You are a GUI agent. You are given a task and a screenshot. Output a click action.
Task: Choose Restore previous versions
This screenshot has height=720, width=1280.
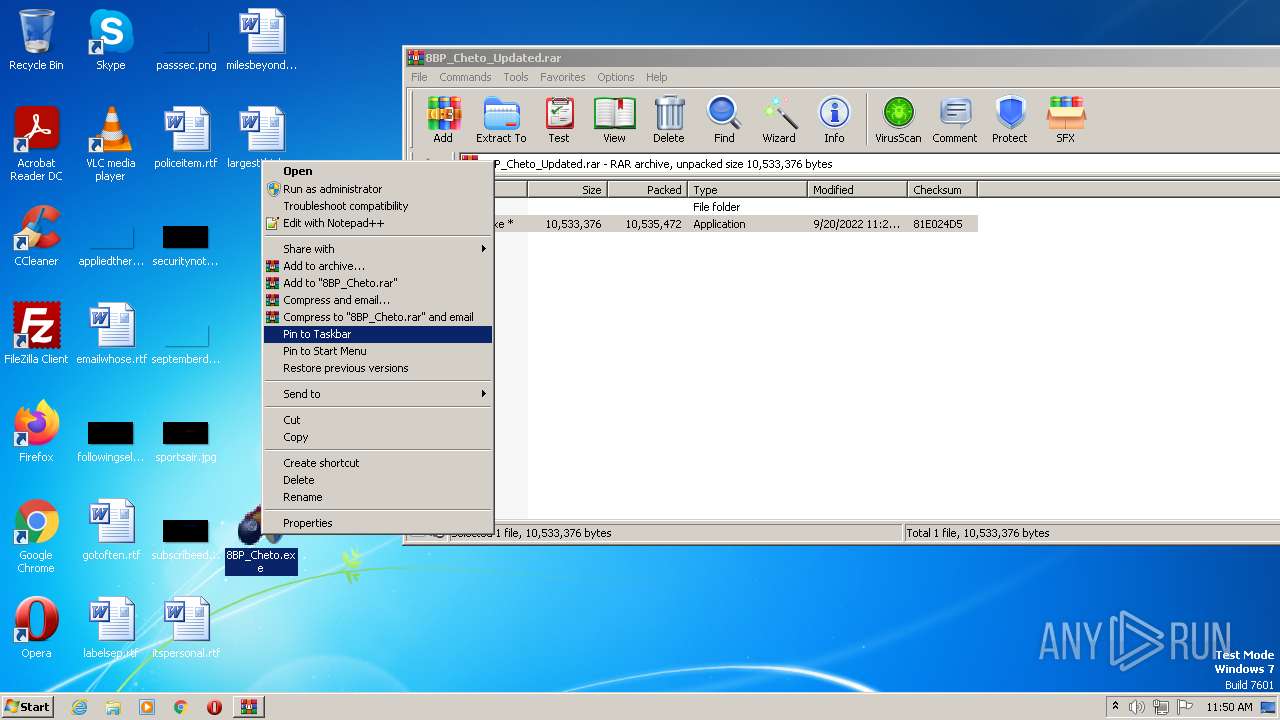(x=378, y=368)
